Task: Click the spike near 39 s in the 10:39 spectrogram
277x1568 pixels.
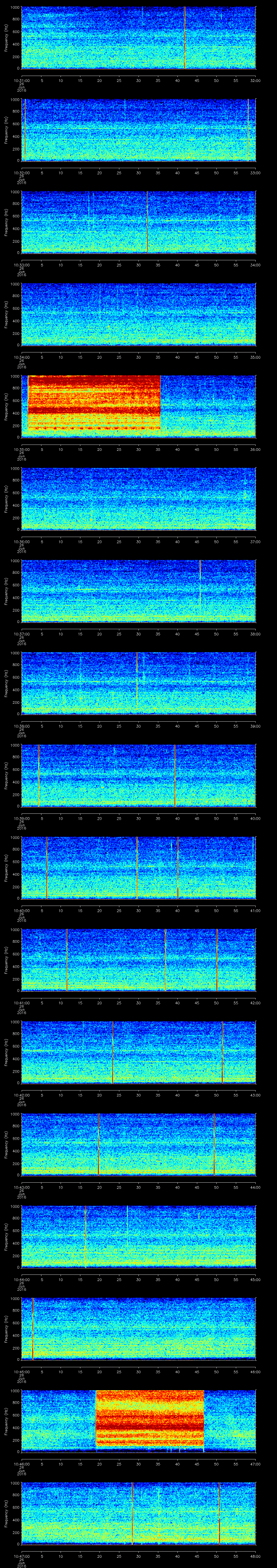Action: click(175, 775)
